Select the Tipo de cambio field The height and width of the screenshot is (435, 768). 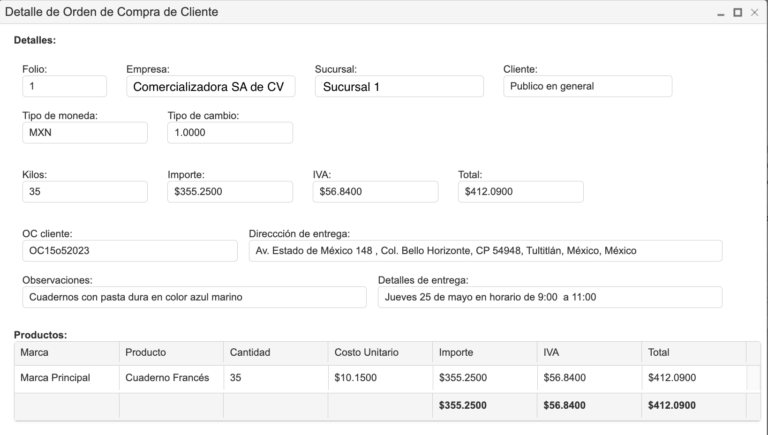(230, 132)
